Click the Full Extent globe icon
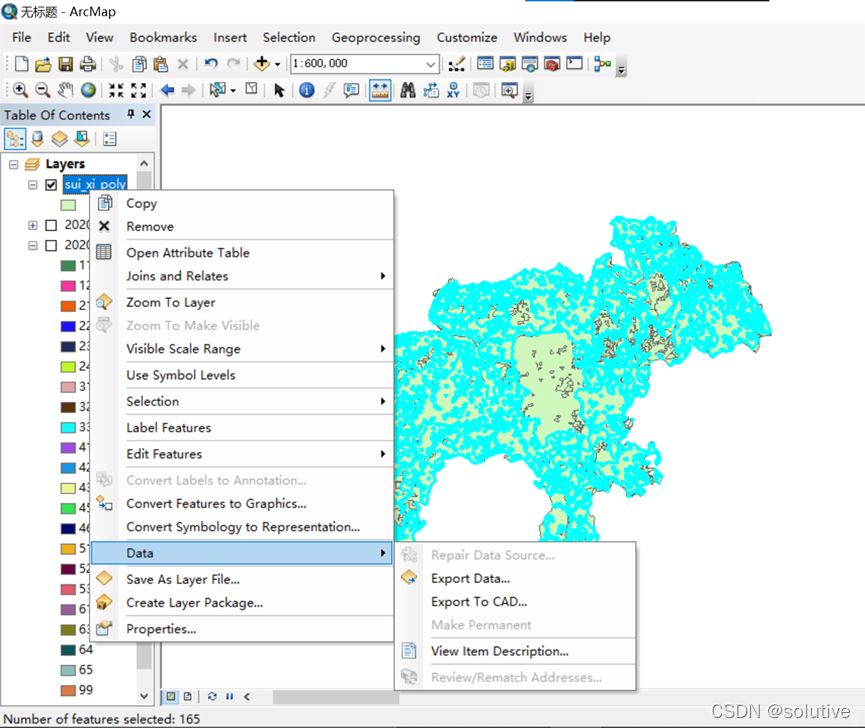The width and height of the screenshot is (865, 728). click(88, 90)
